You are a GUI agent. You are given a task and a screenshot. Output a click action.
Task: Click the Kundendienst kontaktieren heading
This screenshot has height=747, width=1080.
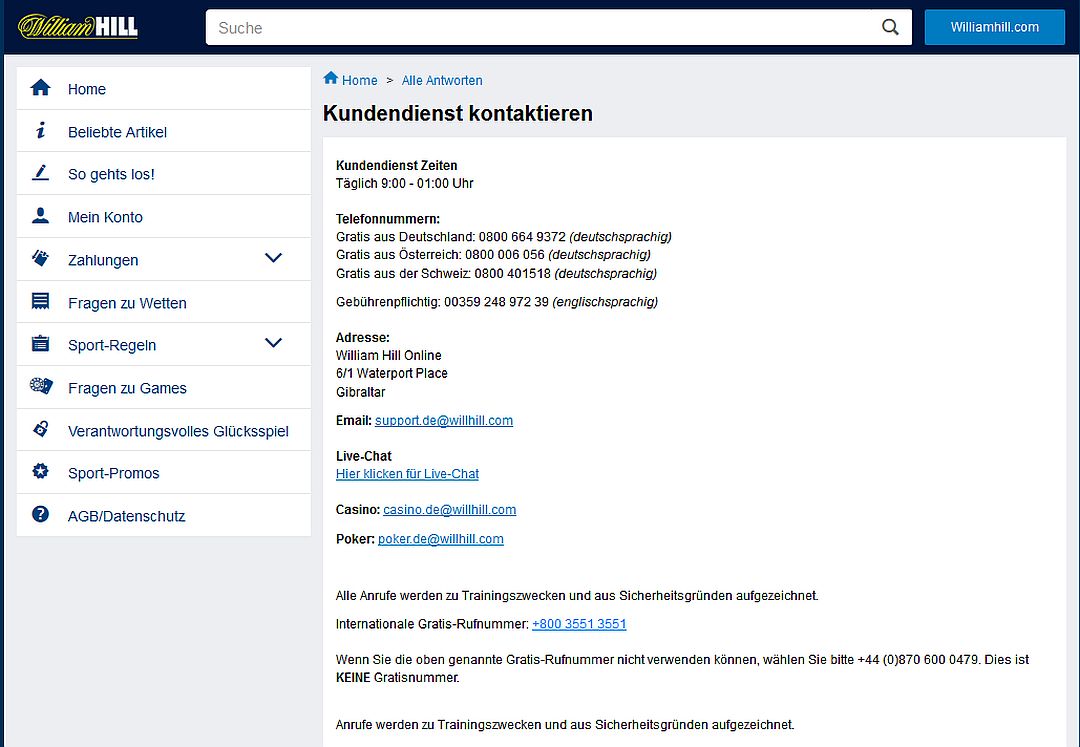tap(458, 113)
